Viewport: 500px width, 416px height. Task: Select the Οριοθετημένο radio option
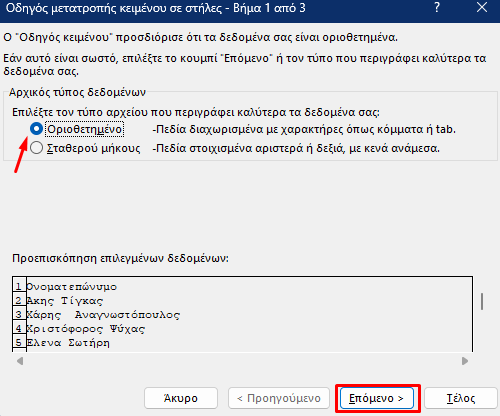36,129
